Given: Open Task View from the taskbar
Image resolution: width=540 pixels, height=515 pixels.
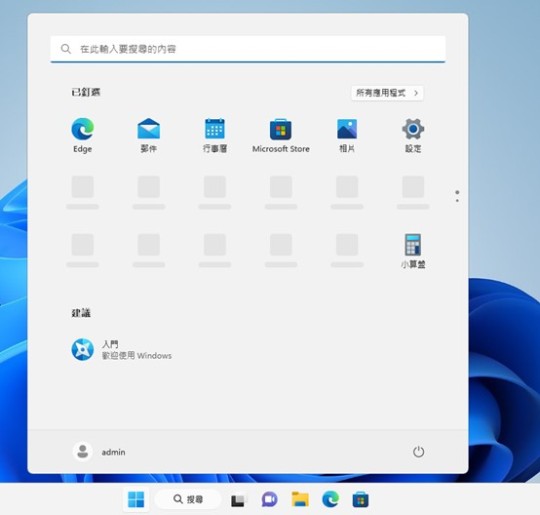Looking at the screenshot, I should click(238, 500).
